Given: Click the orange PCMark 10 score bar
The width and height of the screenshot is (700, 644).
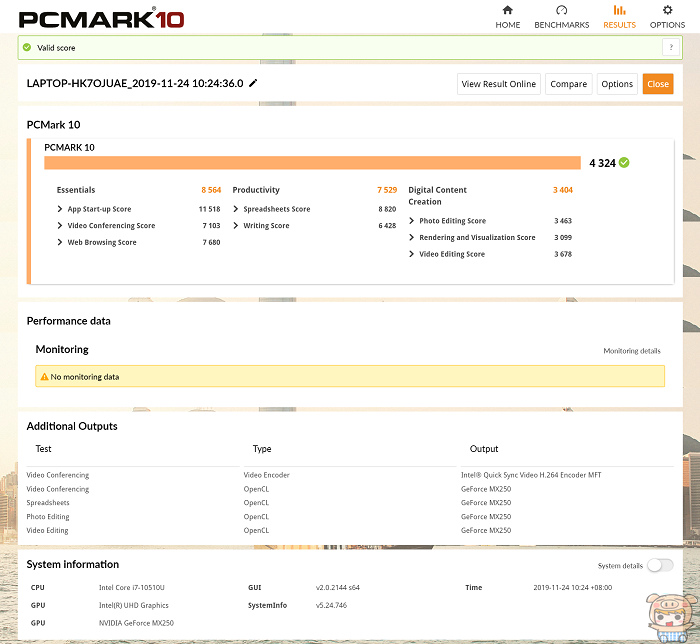Looking at the screenshot, I should pyautogui.click(x=312, y=162).
